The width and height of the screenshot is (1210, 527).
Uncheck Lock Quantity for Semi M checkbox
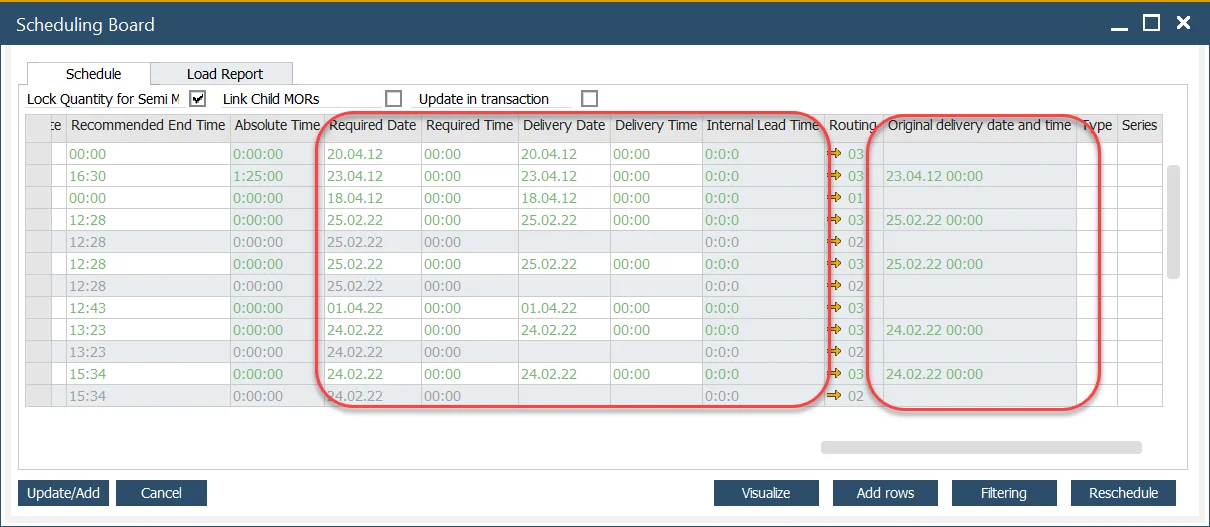coord(197,98)
